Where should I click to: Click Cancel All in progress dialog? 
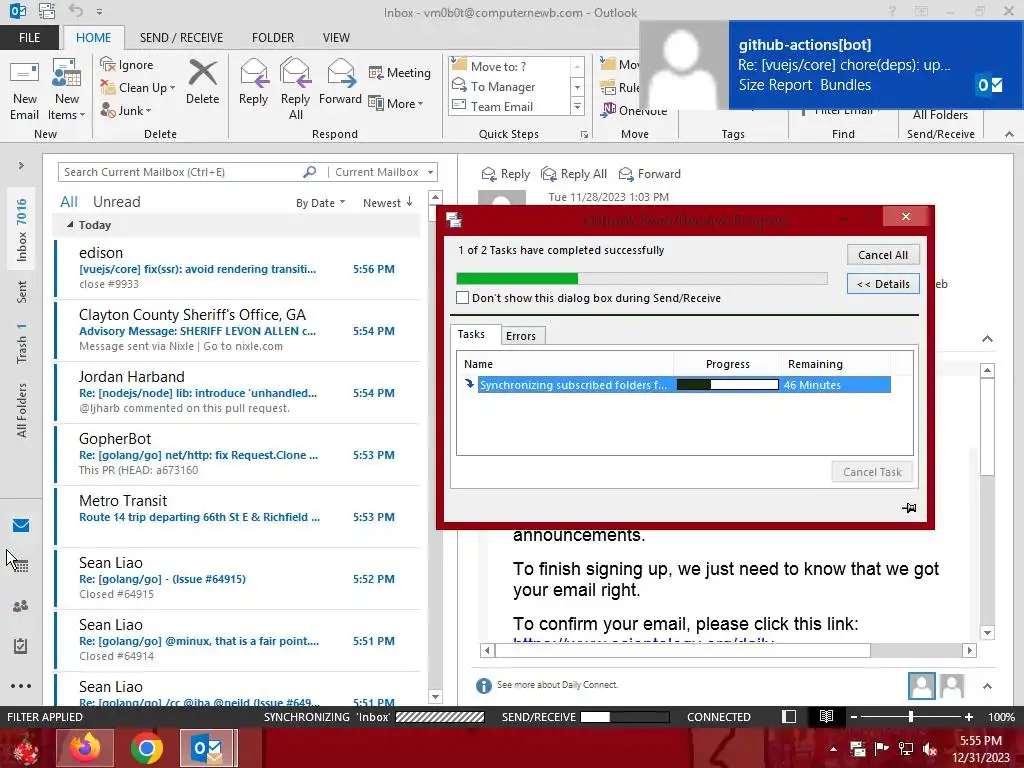(883, 255)
